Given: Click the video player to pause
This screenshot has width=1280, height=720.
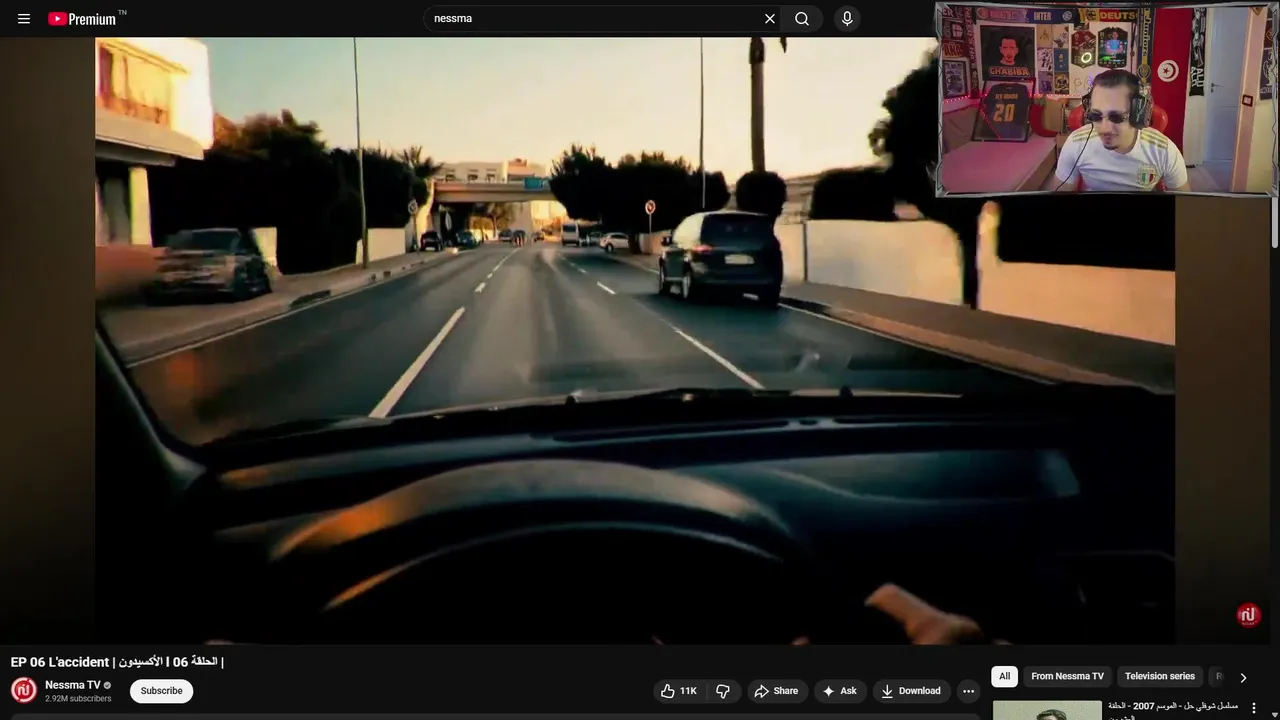Looking at the screenshot, I should 635,340.
